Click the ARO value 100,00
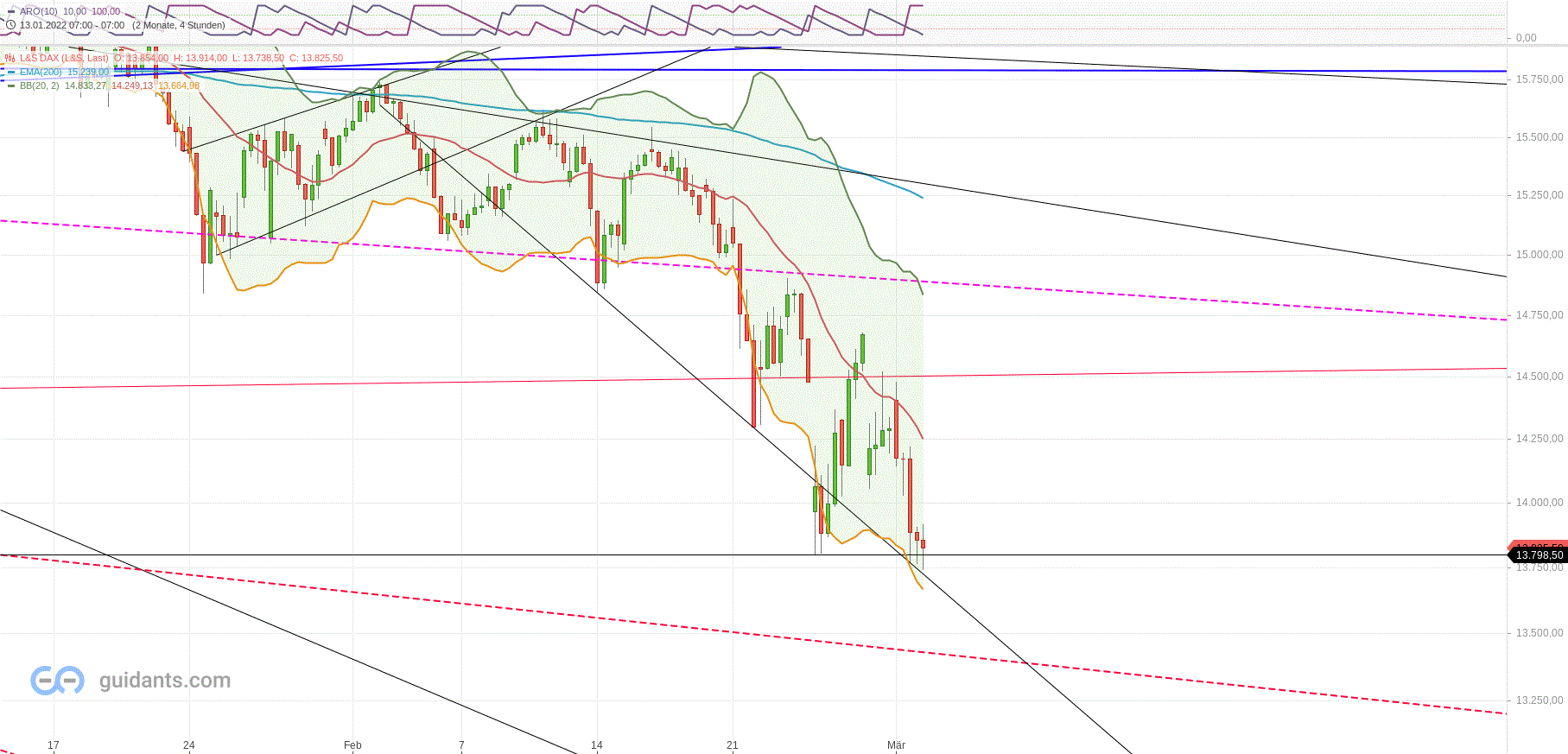1568x754 pixels. point(106,11)
